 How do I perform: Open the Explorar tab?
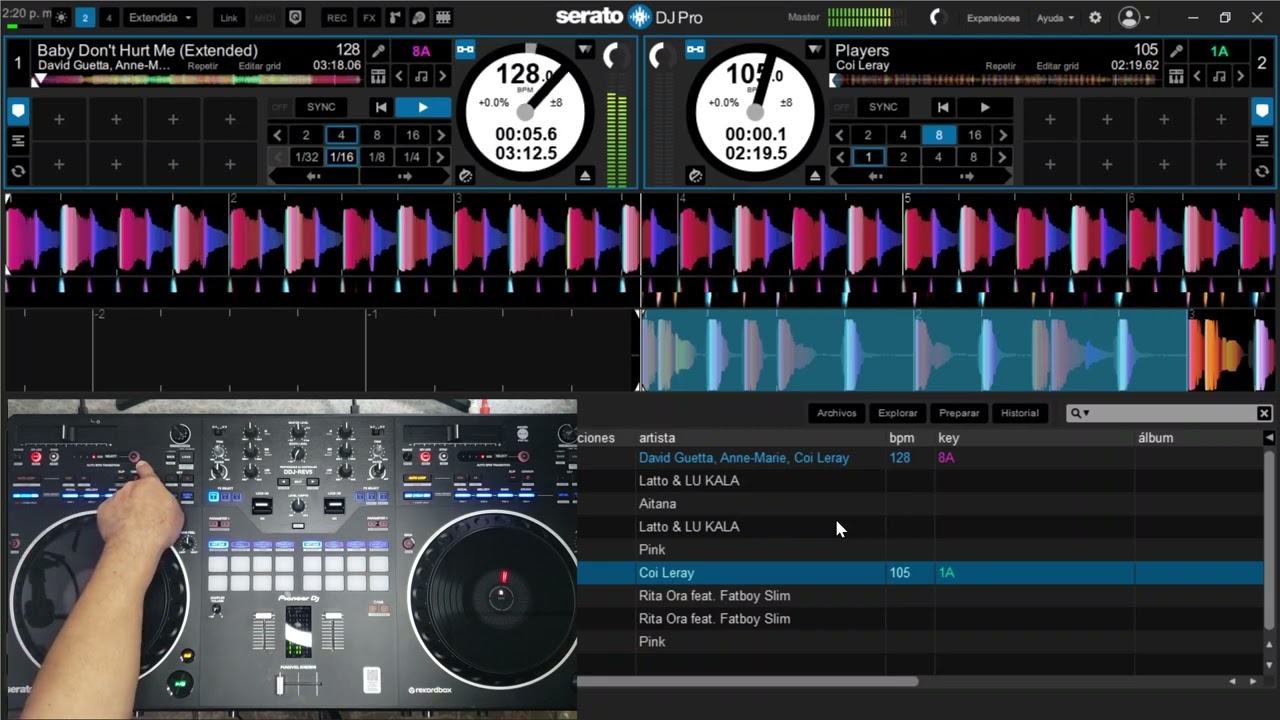coord(897,413)
